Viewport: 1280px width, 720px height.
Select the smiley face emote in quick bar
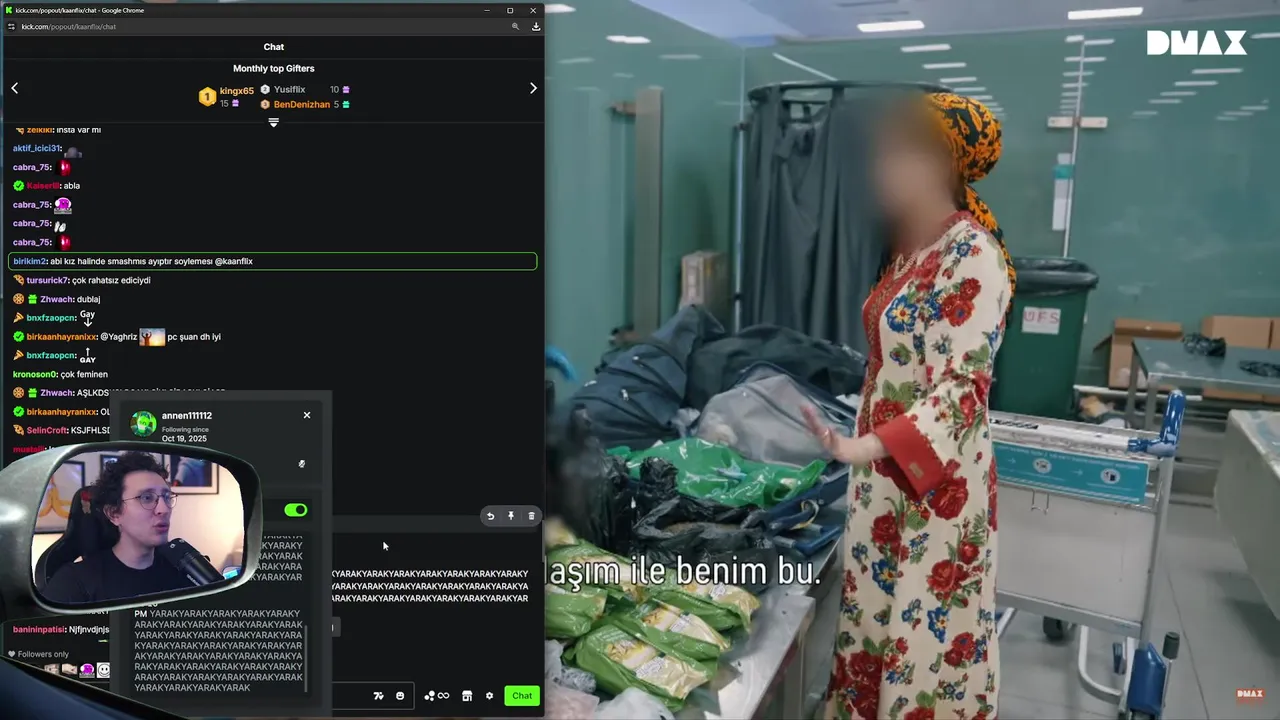[x=103, y=670]
